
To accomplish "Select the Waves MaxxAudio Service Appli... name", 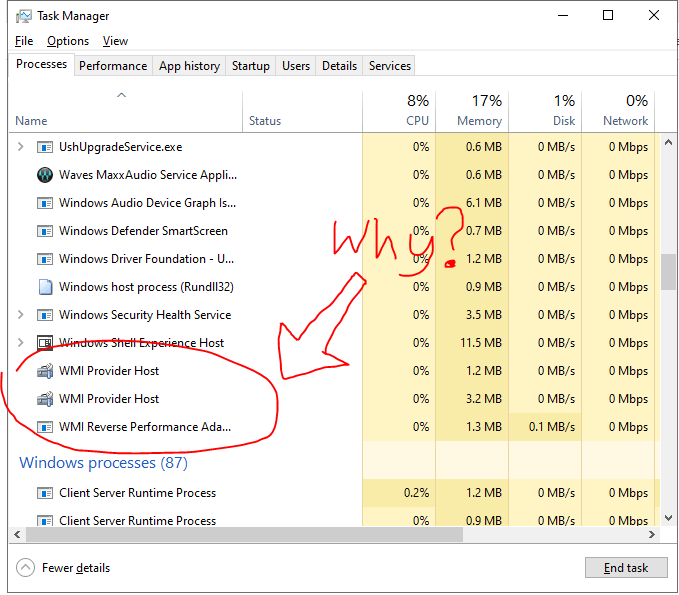I will (x=148, y=175).
